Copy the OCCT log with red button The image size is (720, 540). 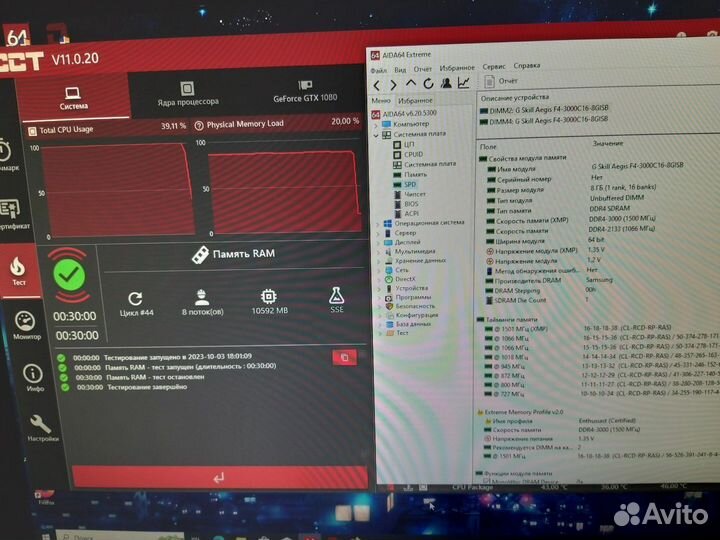click(x=344, y=357)
